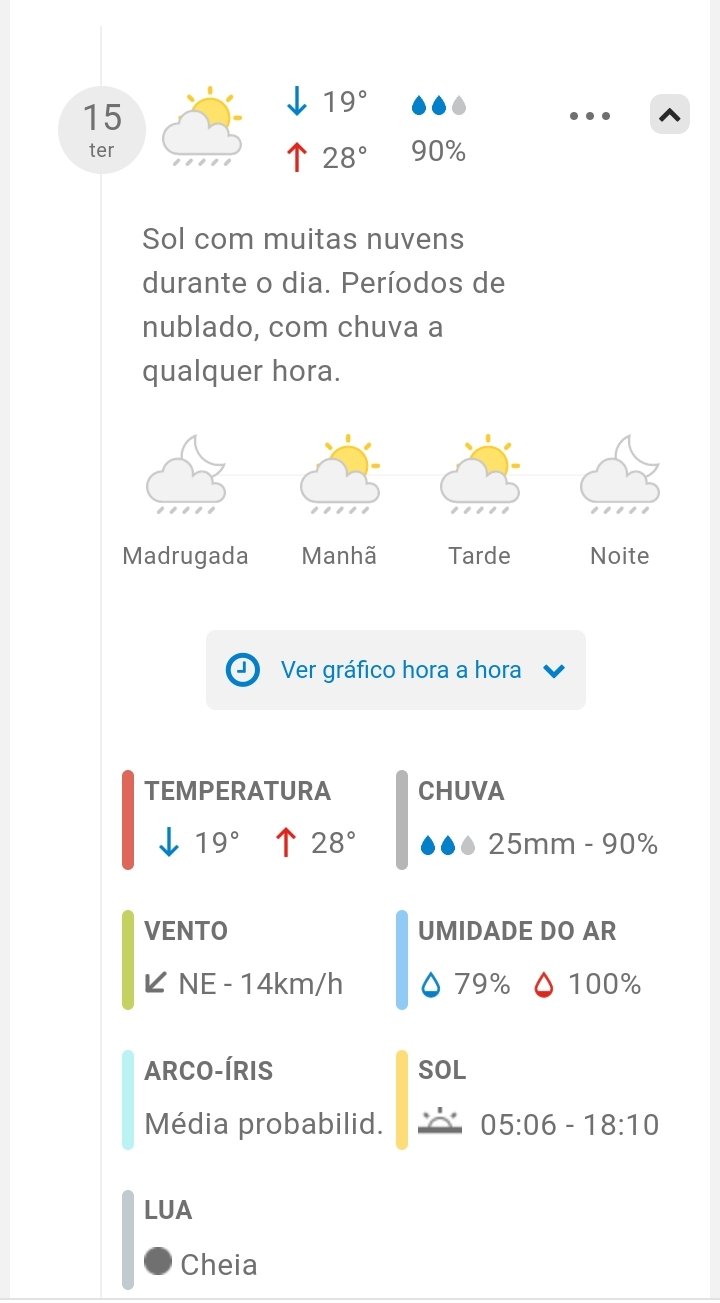Click the rain drops icon in CHUVA section
This screenshot has height=1303, width=720.
tap(447, 846)
